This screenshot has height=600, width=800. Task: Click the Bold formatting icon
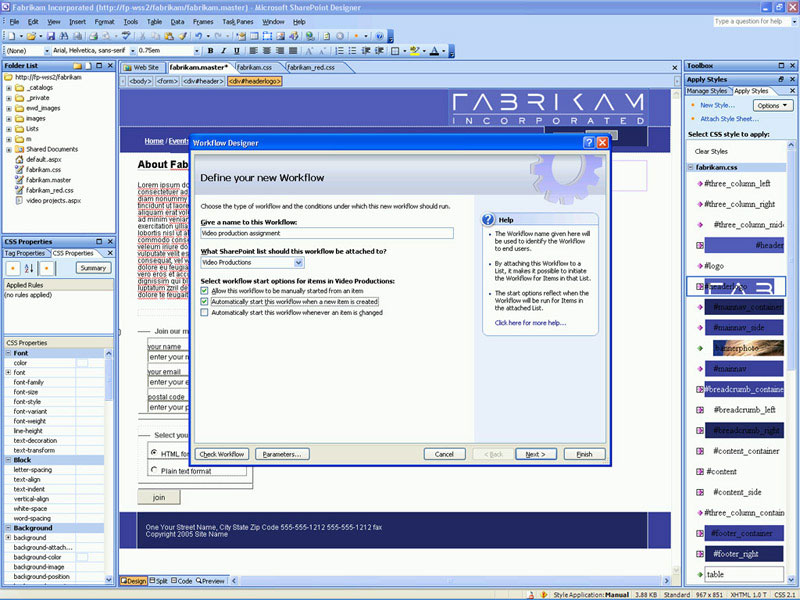point(210,50)
